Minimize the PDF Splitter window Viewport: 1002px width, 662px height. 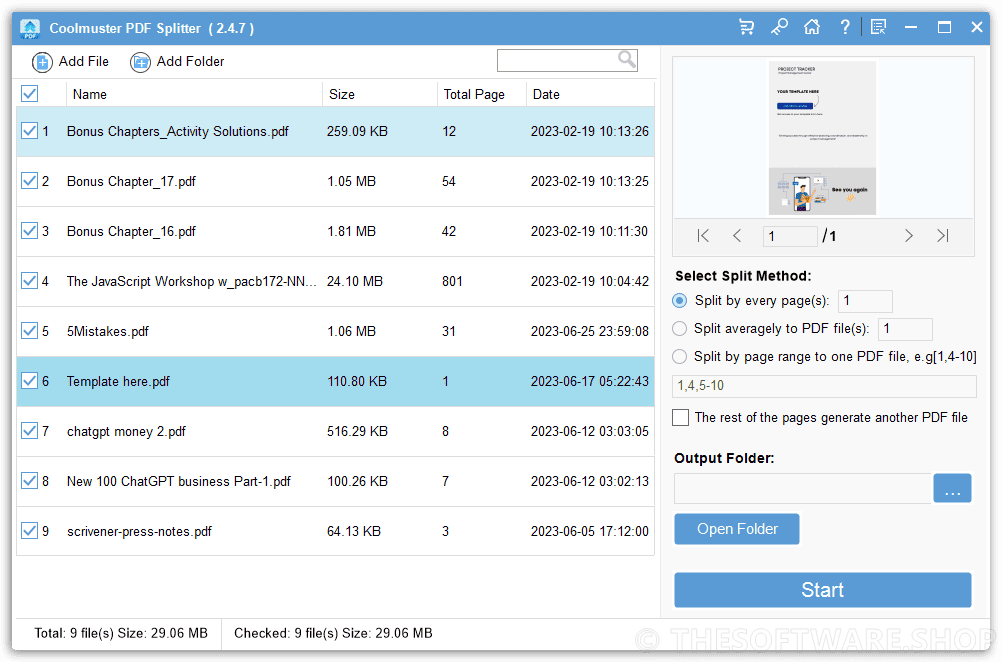point(911,27)
